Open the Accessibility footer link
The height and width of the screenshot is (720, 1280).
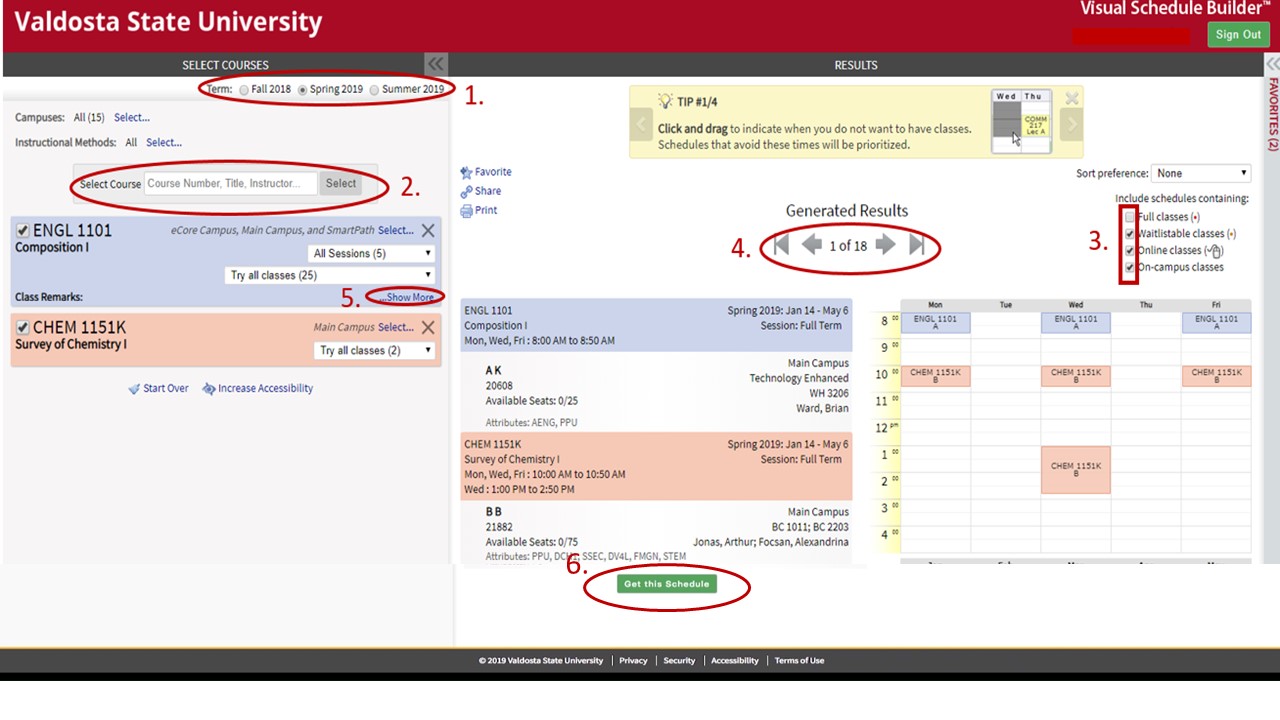[735, 661]
